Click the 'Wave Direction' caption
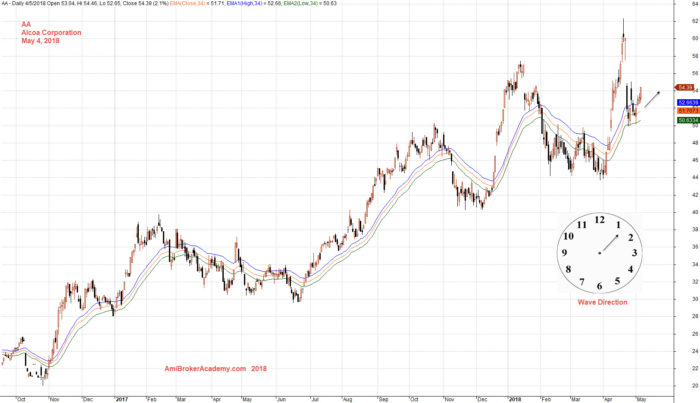Viewport: 700px width, 403px height. click(602, 302)
